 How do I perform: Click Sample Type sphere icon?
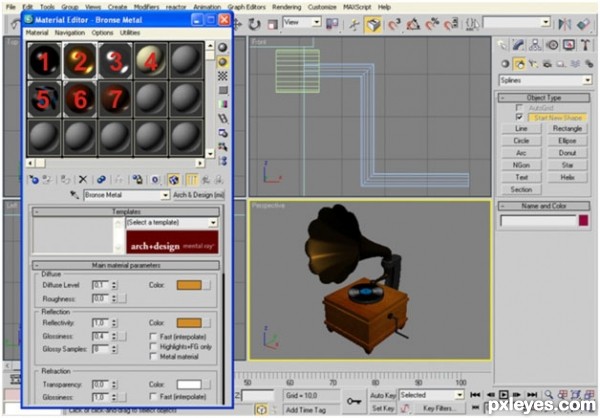click(223, 47)
